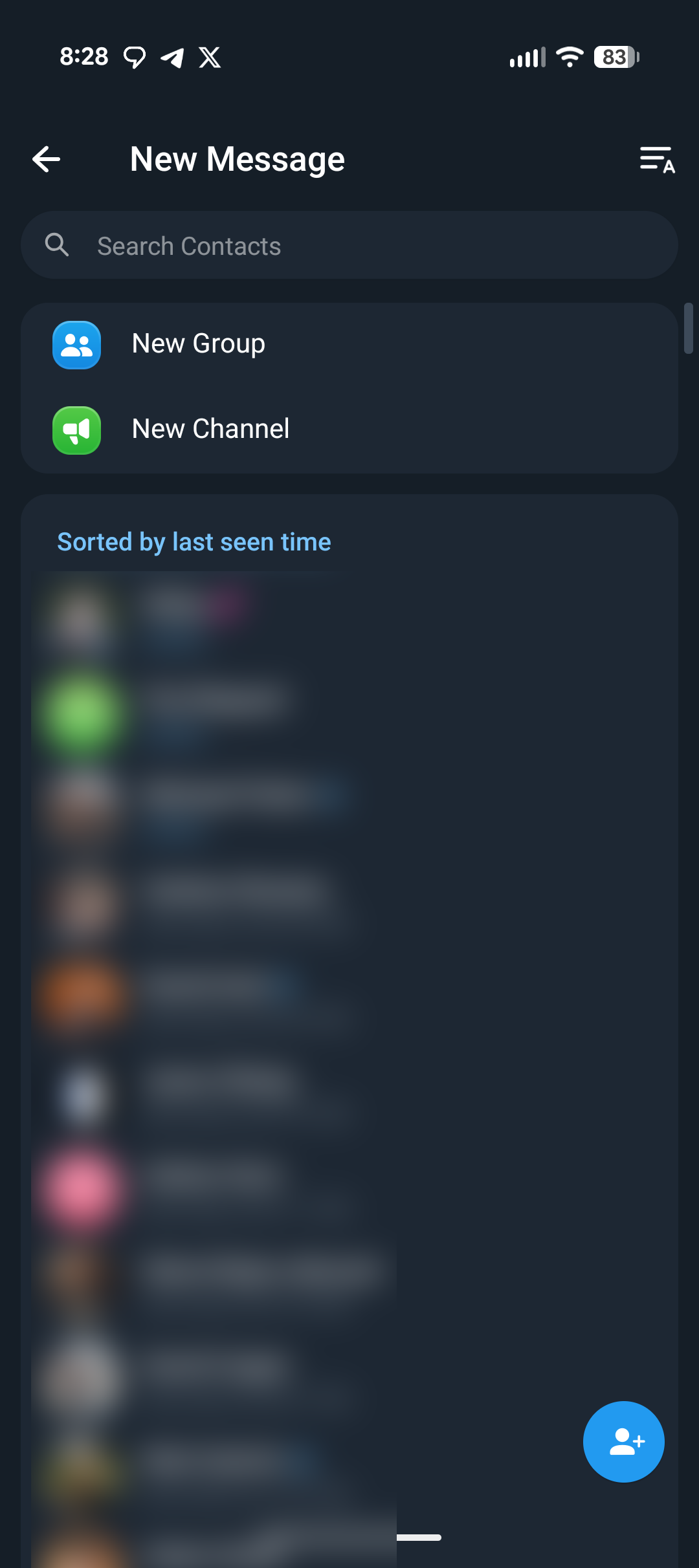Tap the Wi-Fi status icon
Viewport: 699px width, 1568px height.
point(570,57)
